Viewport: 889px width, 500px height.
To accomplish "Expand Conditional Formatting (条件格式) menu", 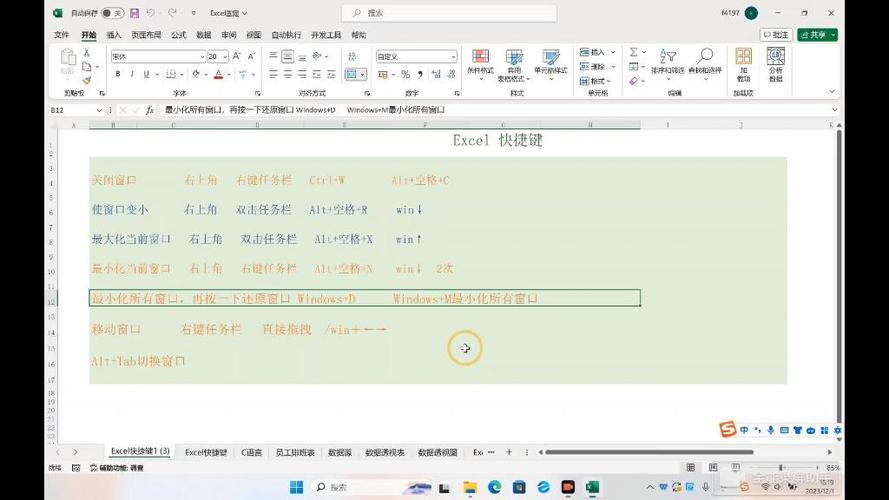I will tap(480, 65).
